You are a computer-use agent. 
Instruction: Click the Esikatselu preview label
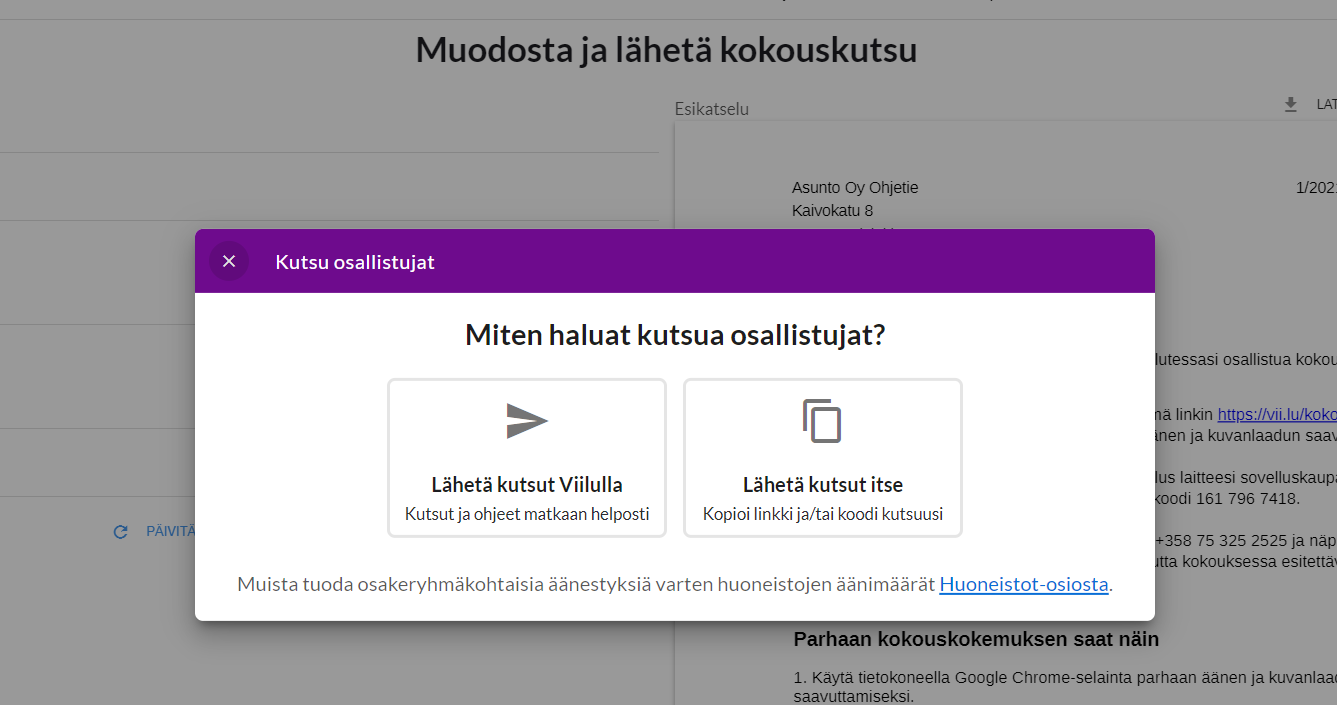pos(711,109)
